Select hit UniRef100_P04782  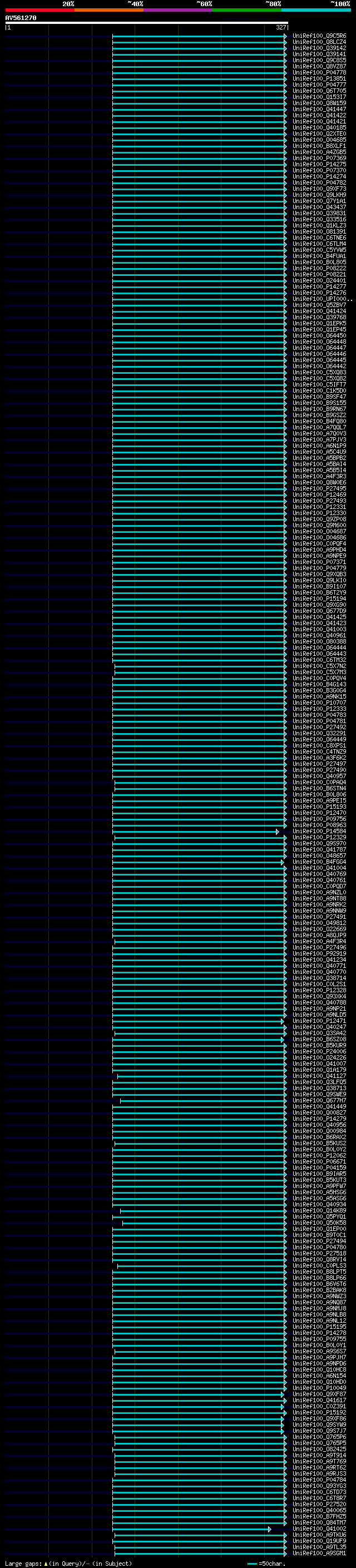(x=319, y=182)
